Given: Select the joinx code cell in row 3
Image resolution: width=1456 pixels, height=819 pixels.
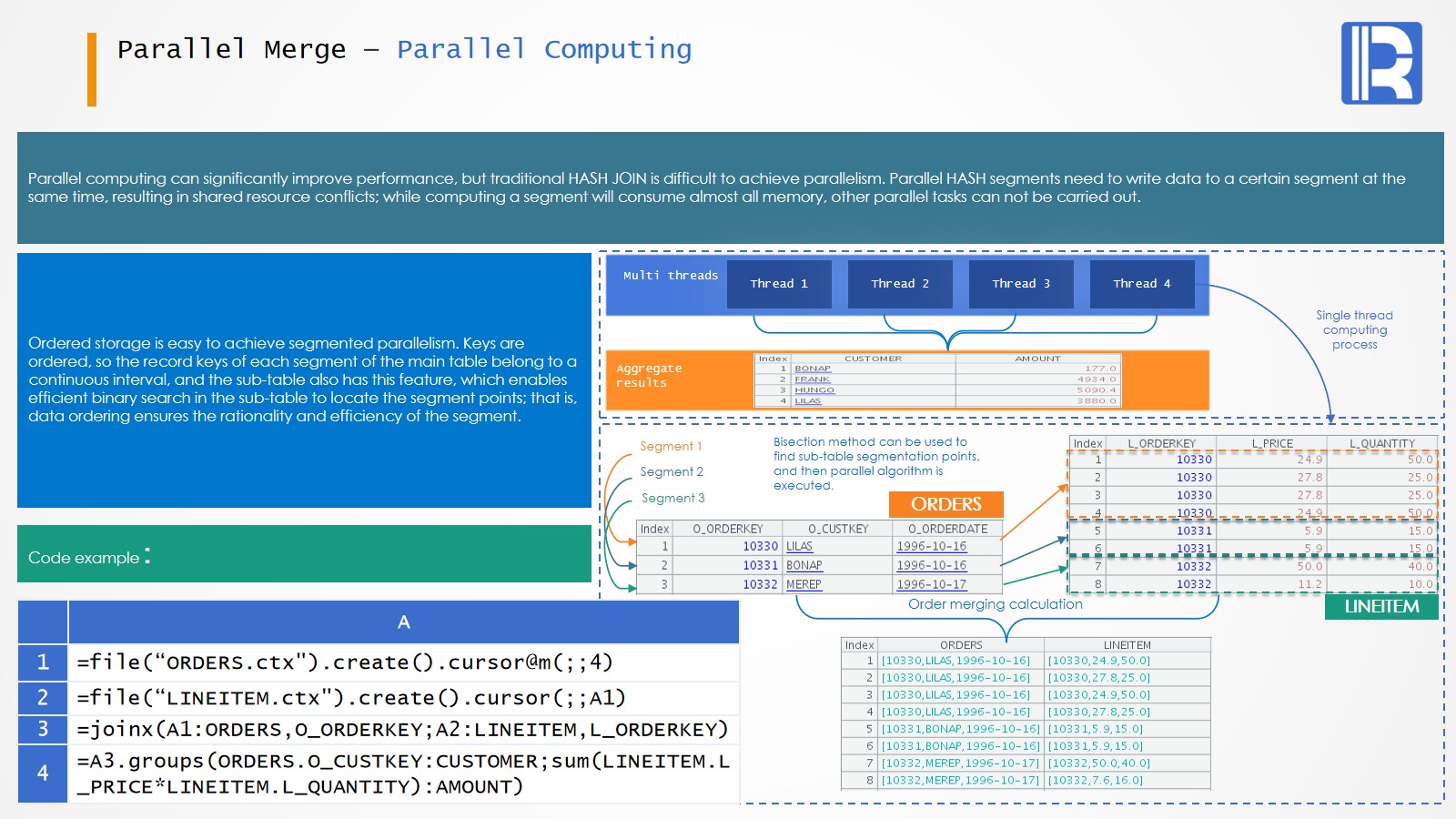Looking at the screenshot, I should tap(402, 730).
